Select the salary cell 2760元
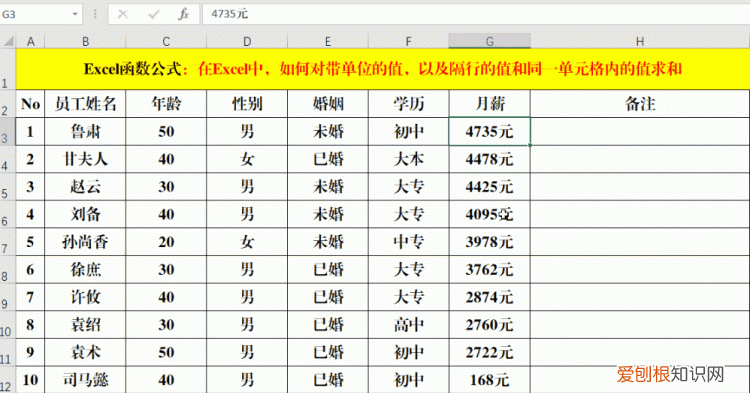 coord(489,325)
